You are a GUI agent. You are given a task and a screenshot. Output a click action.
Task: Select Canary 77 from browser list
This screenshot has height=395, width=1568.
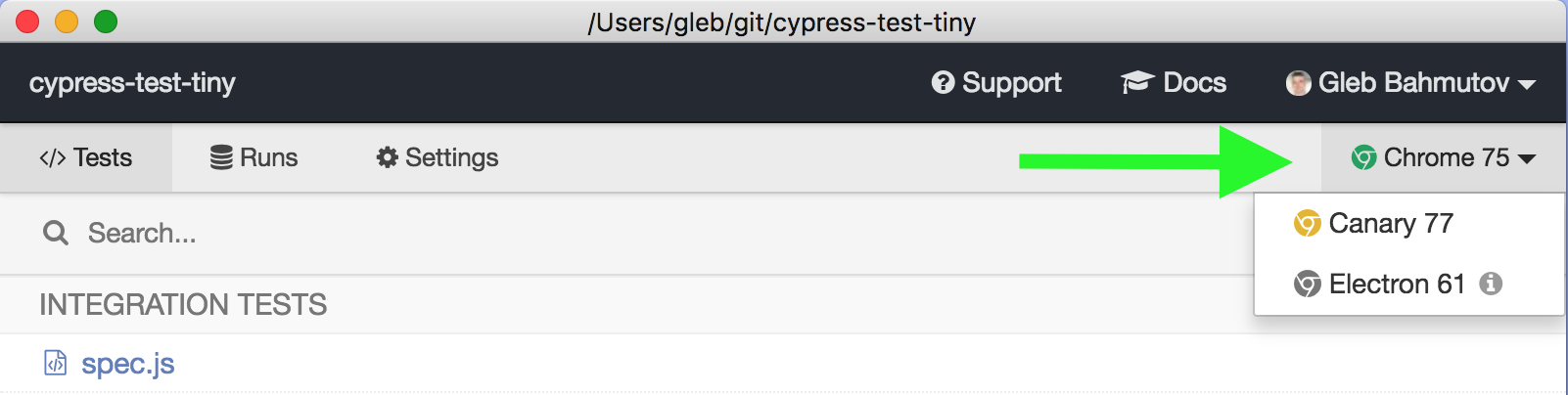tap(1390, 224)
